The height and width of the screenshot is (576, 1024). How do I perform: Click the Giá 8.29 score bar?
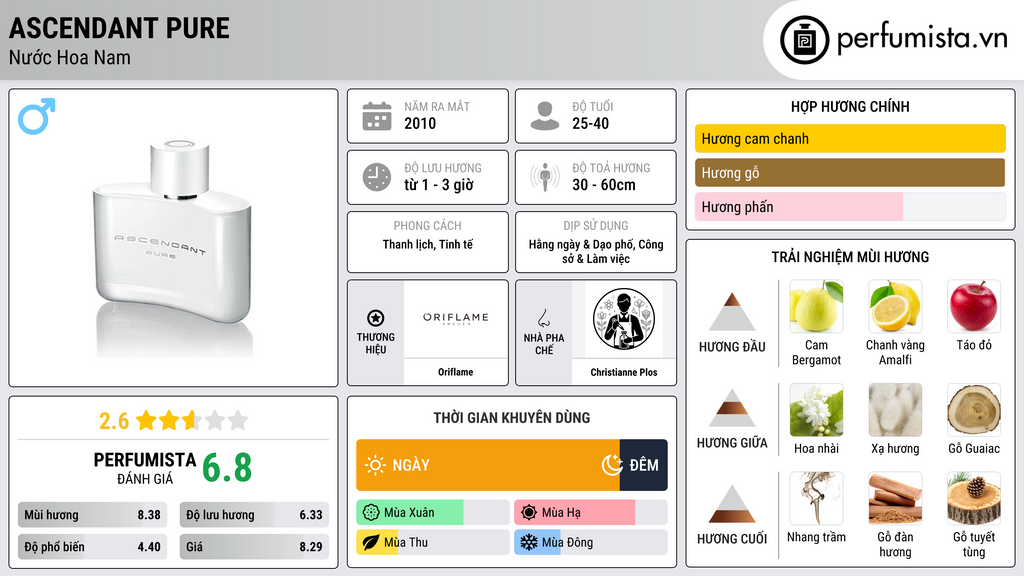point(254,547)
